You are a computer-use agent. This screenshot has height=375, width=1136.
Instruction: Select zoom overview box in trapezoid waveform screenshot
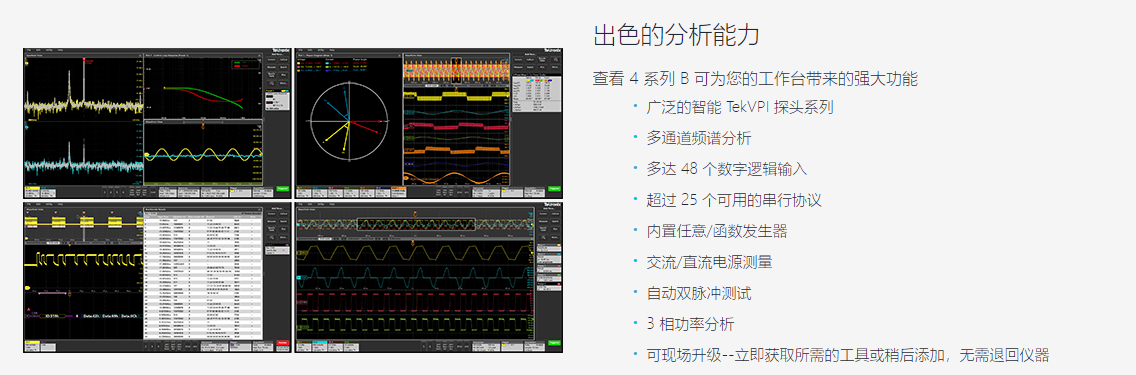click(x=417, y=224)
